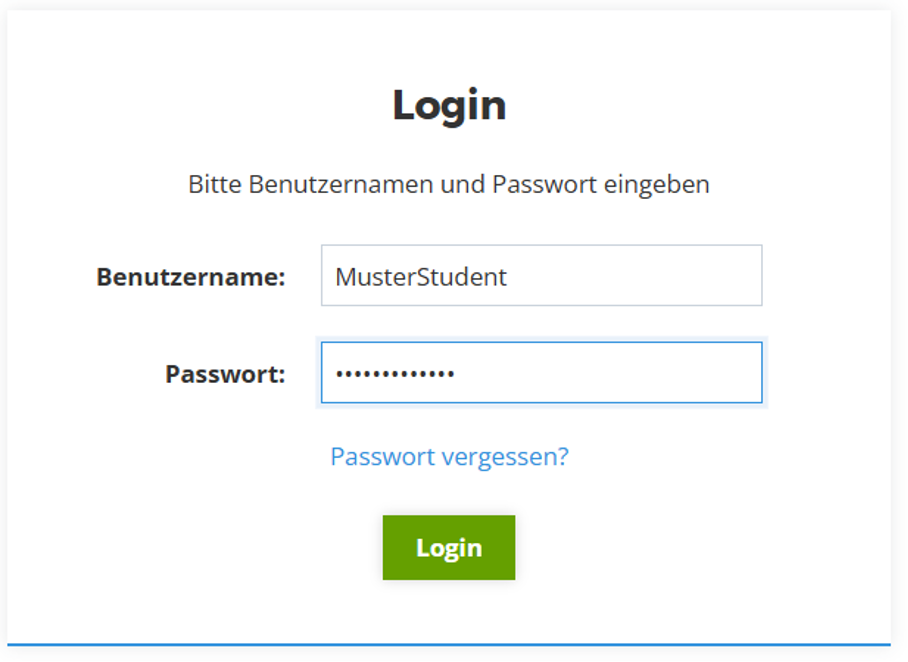Click the white text on the green button
This screenshot has width=908, height=662.
coord(449,548)
